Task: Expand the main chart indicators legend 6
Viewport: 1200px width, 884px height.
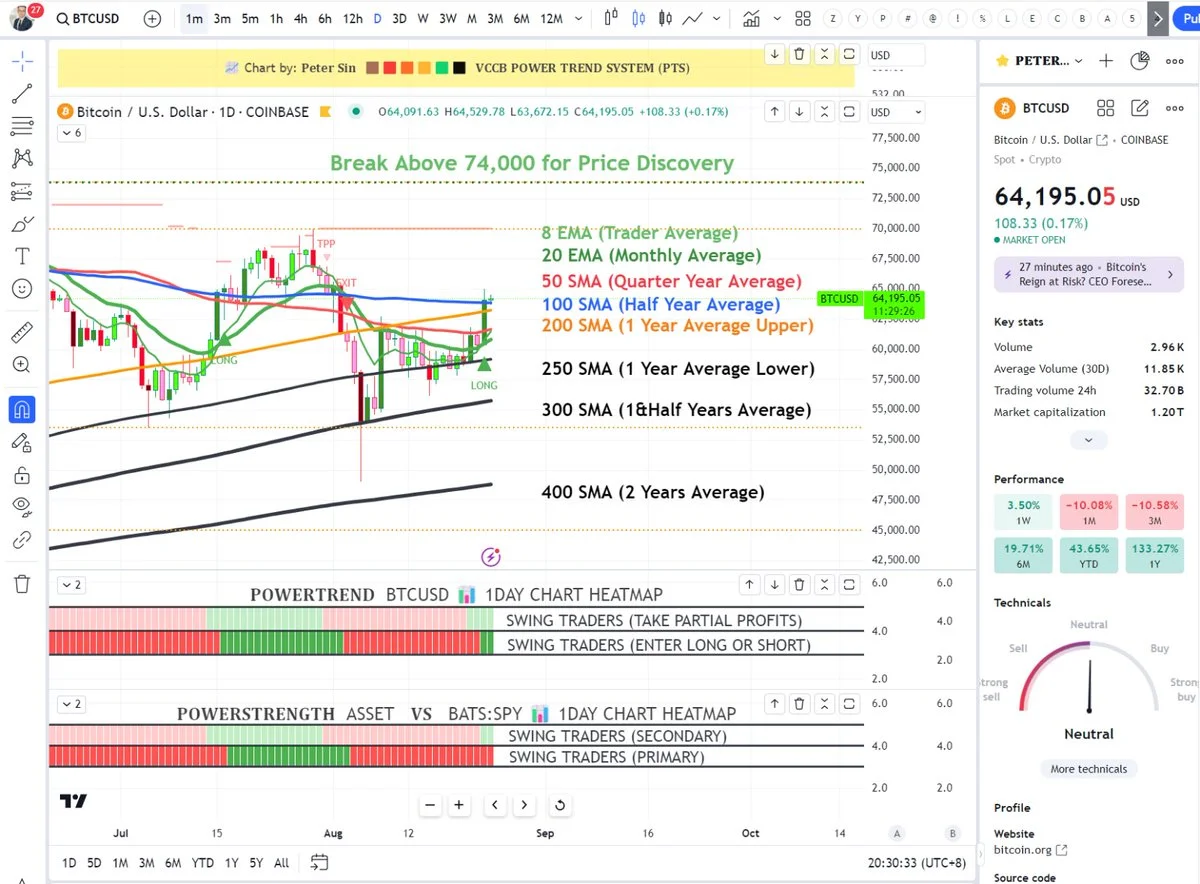Action: click(x=72, y=132)
